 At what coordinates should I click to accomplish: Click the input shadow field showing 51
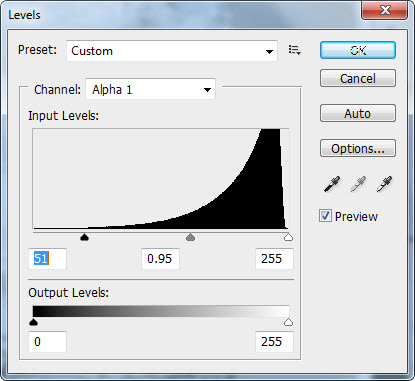(x=47, y=259)
